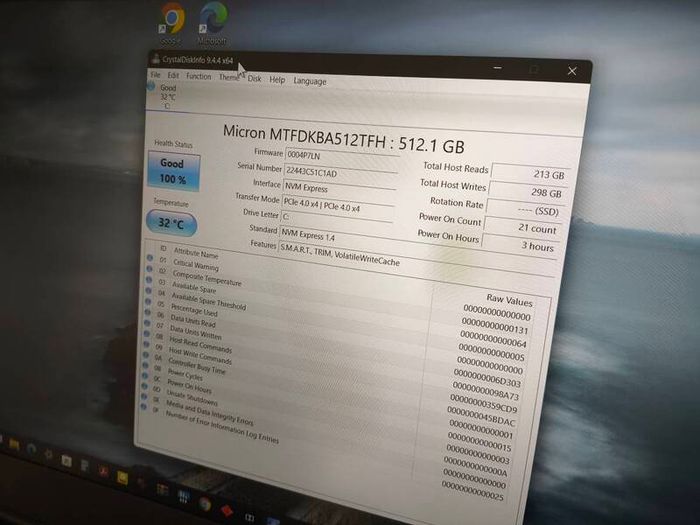Click status circle beside Percentage Used

(148, 301)
